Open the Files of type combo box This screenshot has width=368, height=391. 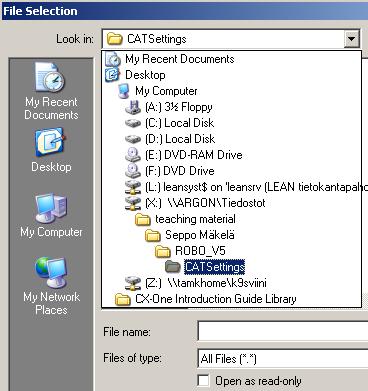283,359
